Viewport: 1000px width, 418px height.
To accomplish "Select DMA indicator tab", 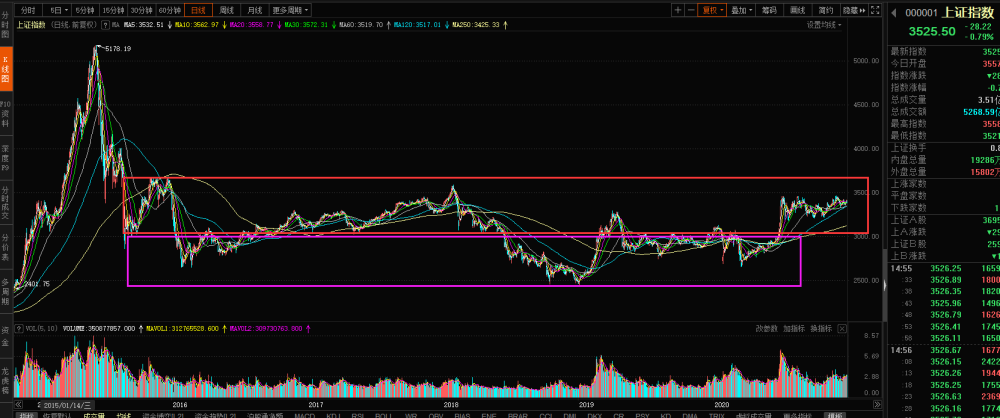I will [689, 416].
